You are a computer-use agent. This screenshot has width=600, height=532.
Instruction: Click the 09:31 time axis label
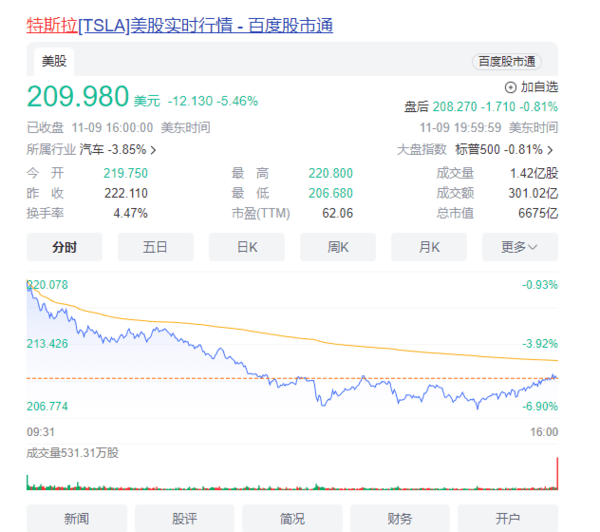(41, 432)
